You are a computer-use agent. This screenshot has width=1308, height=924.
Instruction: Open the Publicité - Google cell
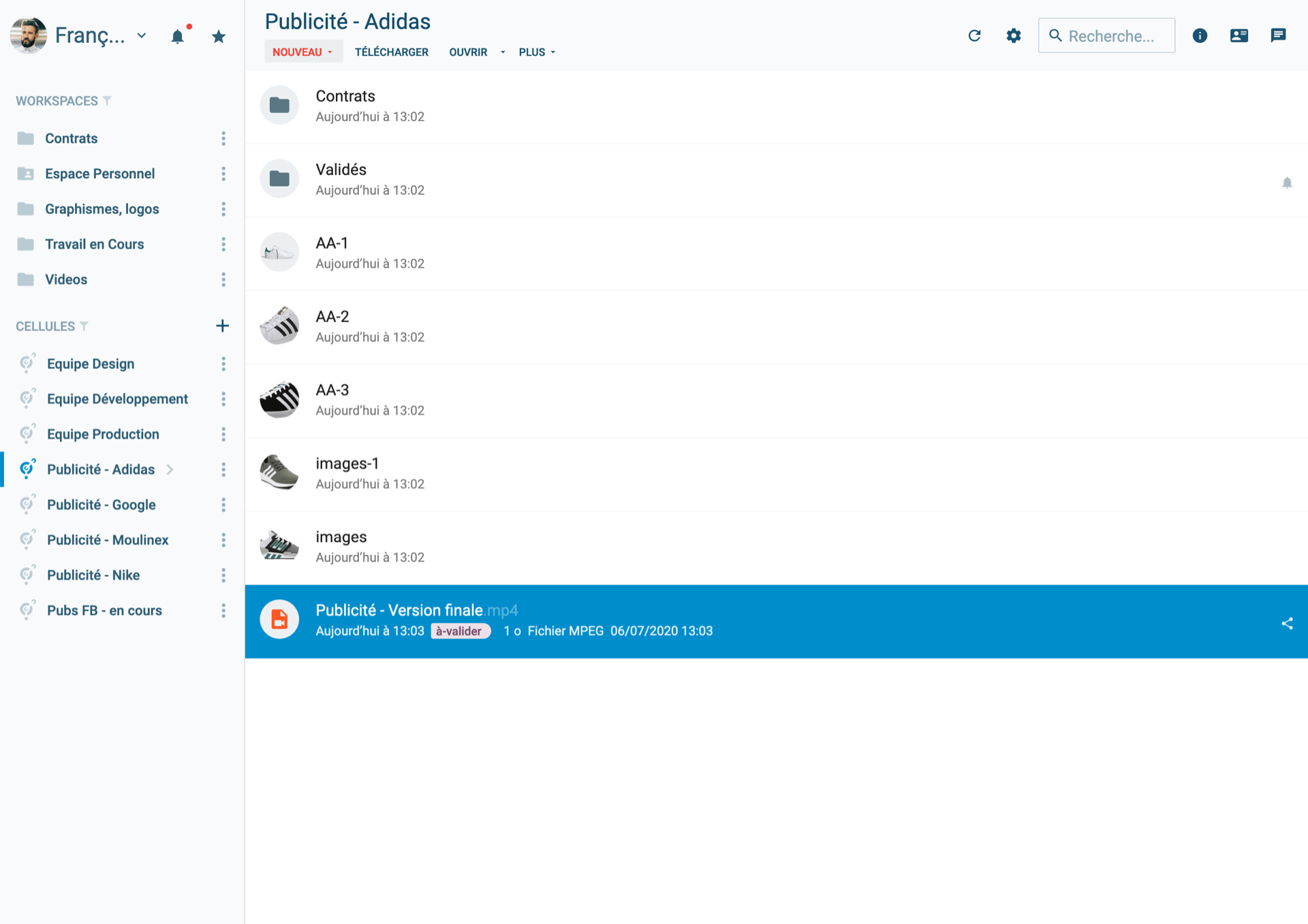[x=102, y=505]
